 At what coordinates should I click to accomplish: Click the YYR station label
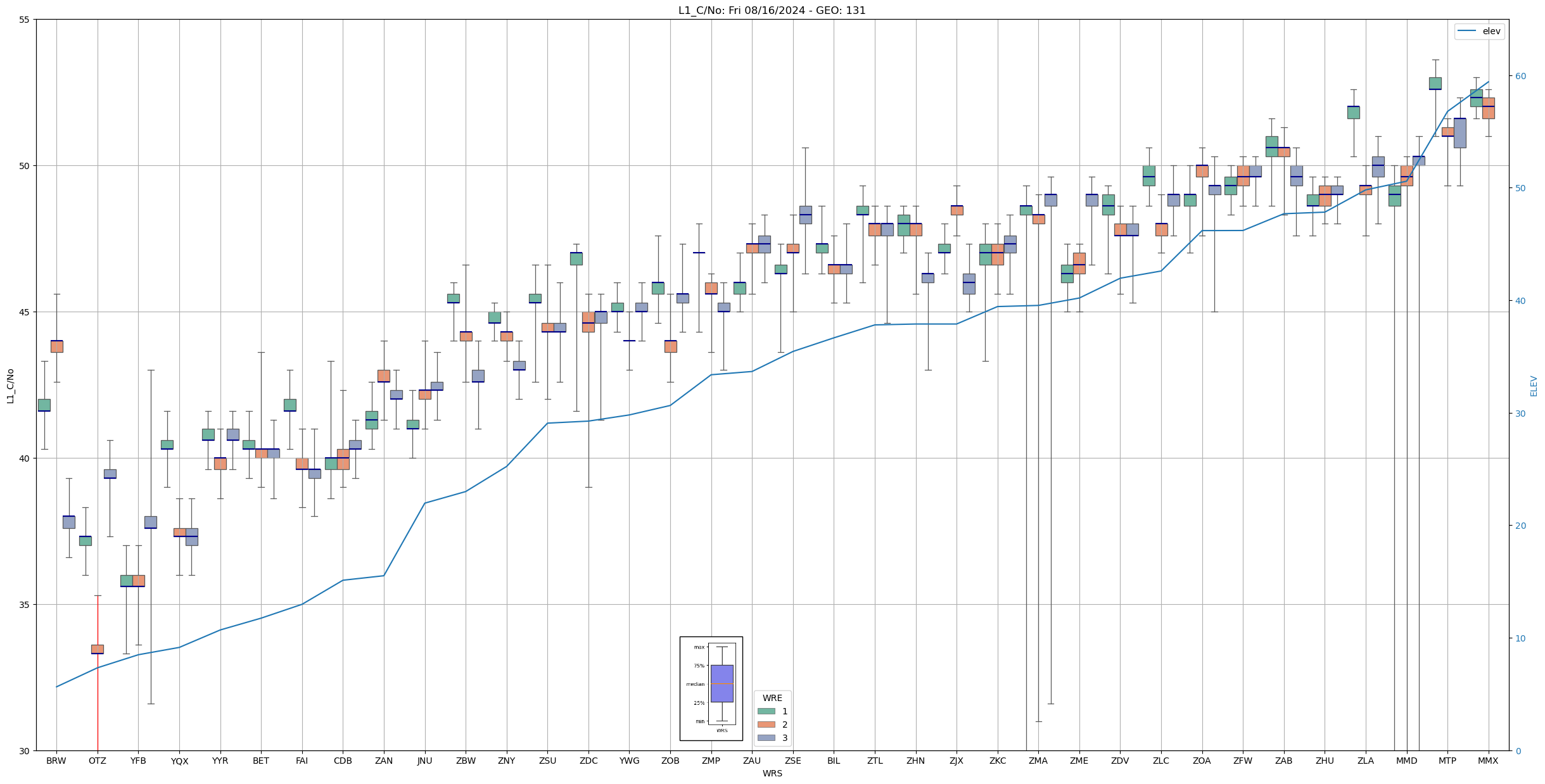click(x=220, y=761)
